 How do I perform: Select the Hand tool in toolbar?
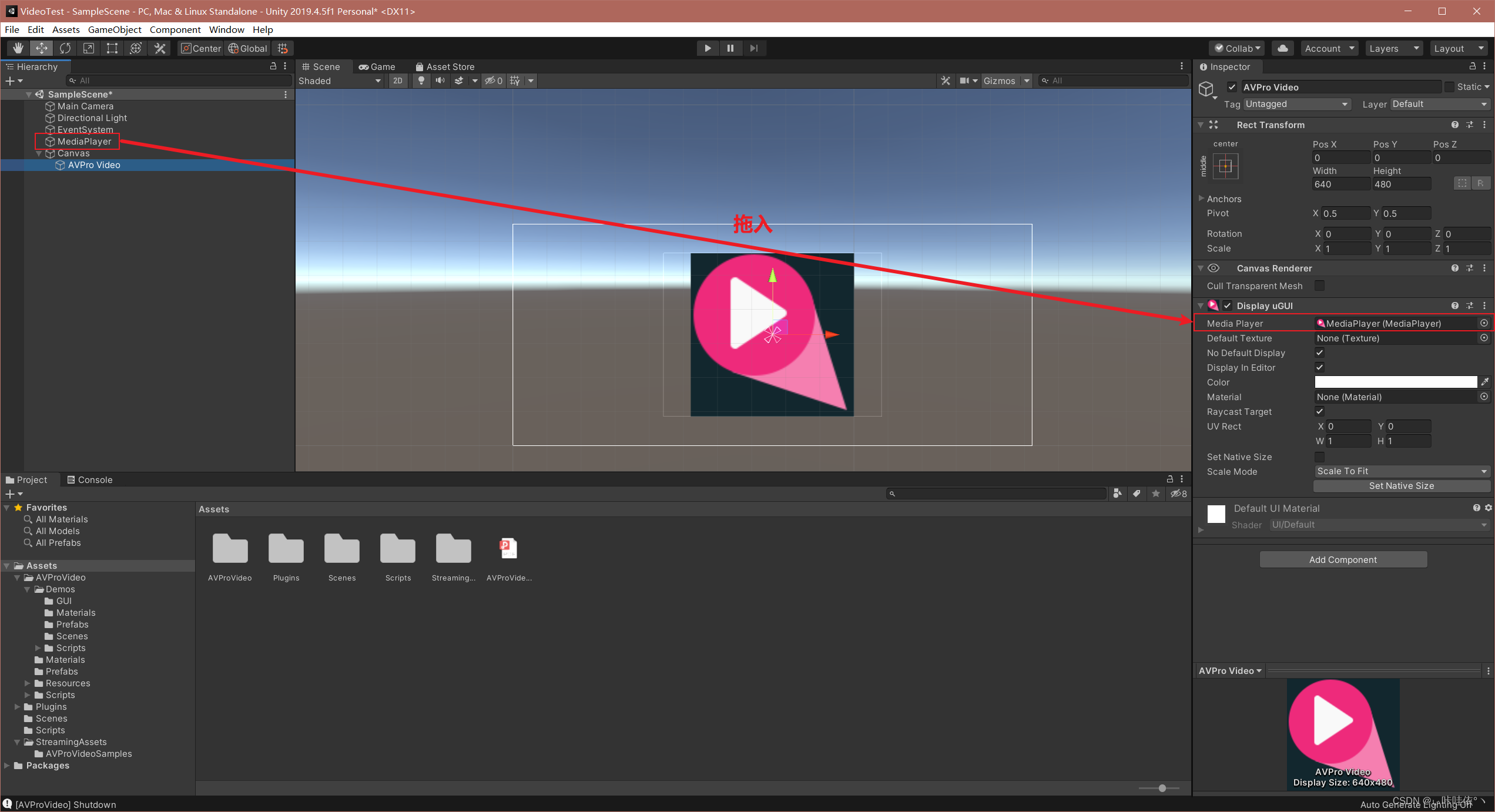click(x=18, y=48)
